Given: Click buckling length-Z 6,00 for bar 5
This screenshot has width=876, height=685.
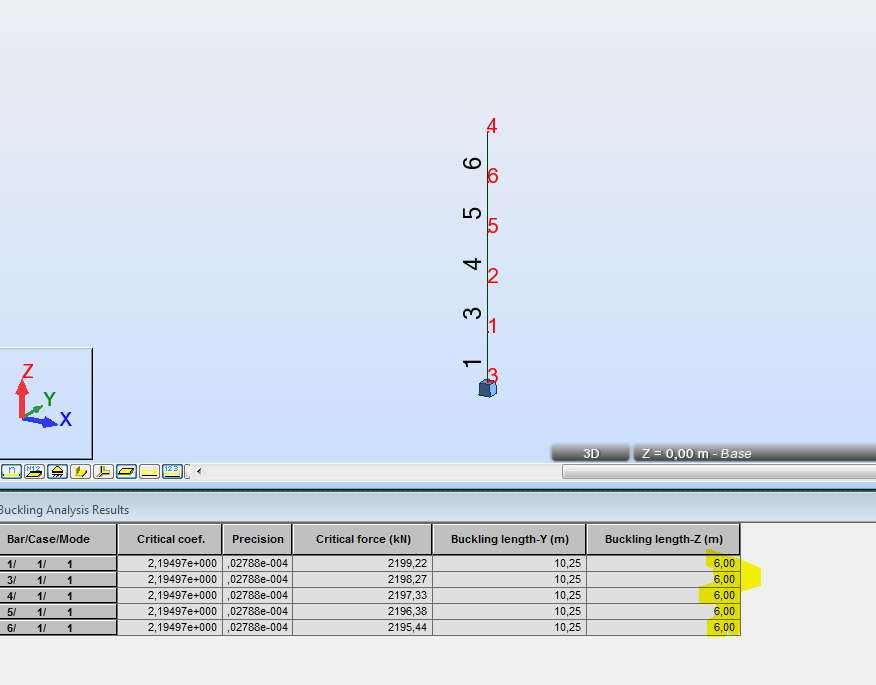Looking at the screenshot, I should [x=664, y=611].
